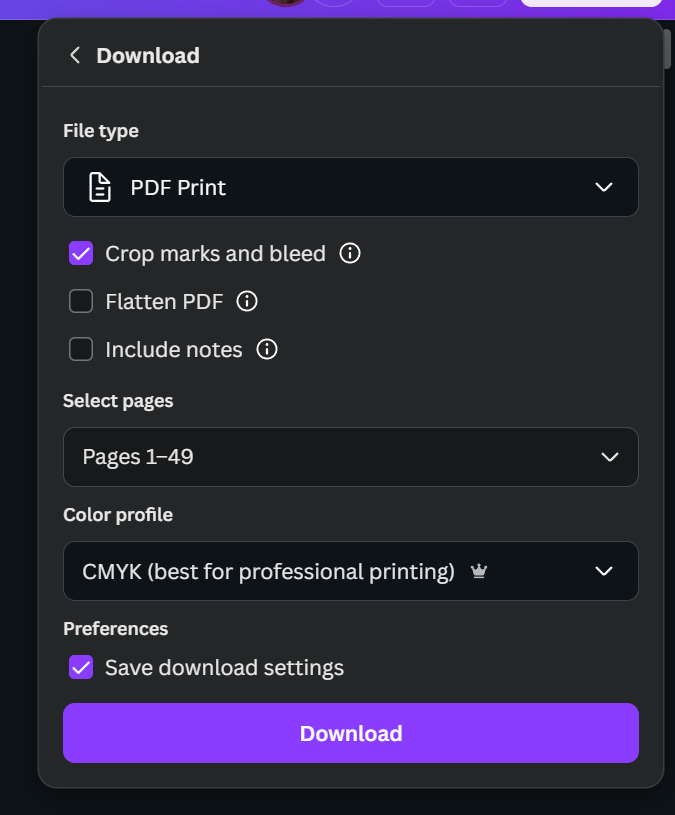
Task: Click the Save download settings label text
Action: [x=224, y=667]
